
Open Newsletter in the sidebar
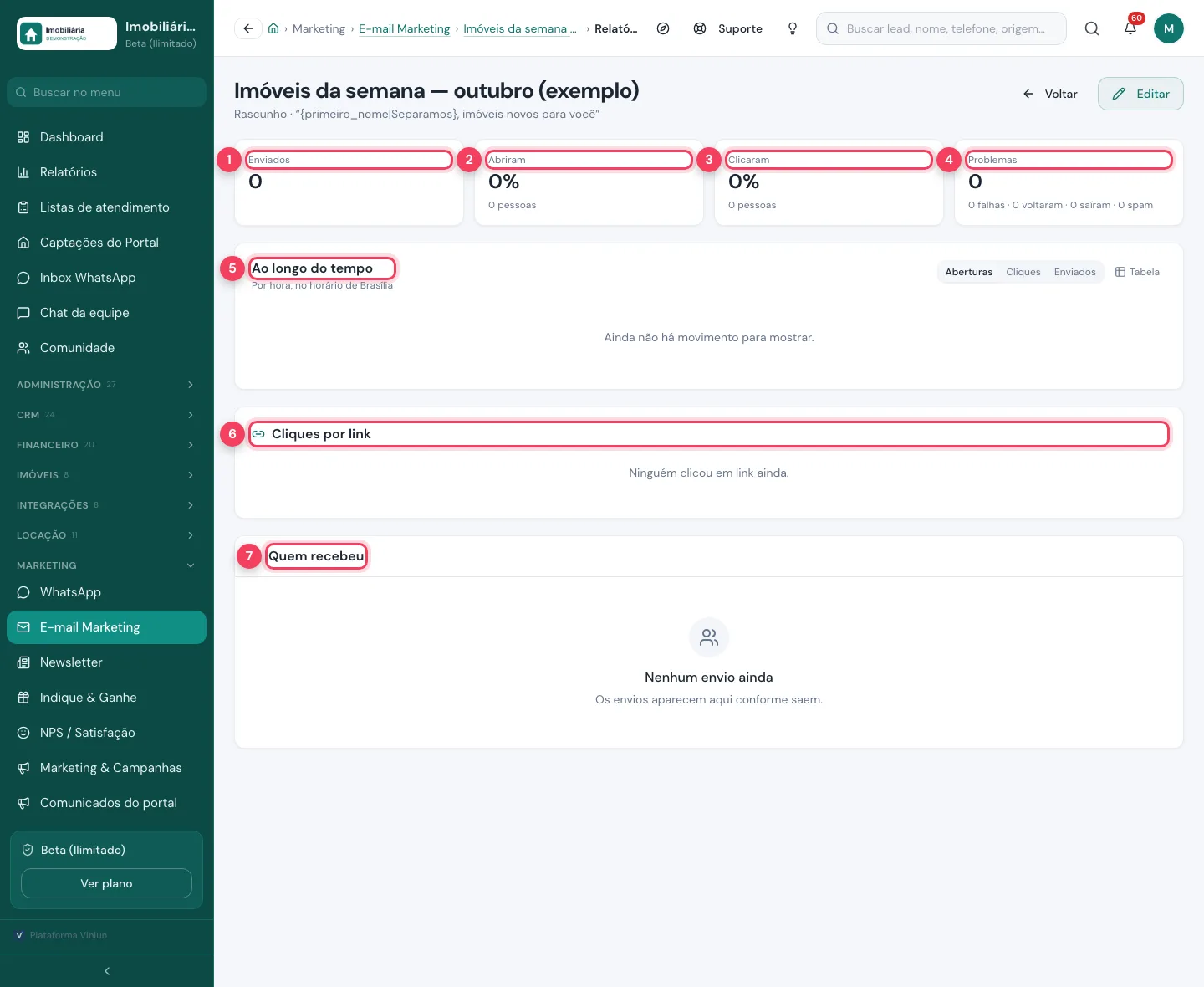[106, 662]
